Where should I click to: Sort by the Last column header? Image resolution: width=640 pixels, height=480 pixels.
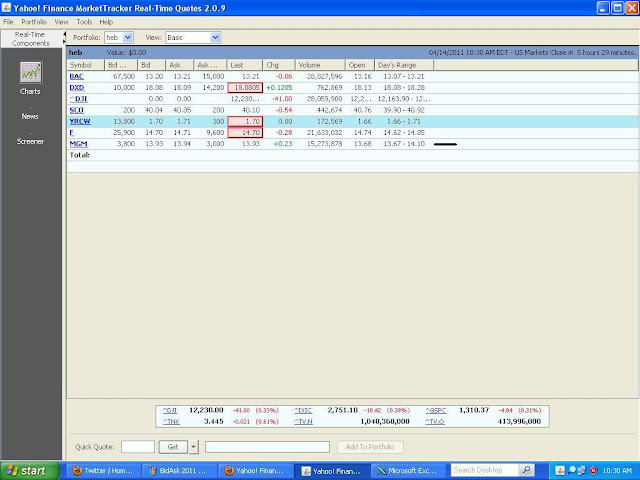[245, 65]
